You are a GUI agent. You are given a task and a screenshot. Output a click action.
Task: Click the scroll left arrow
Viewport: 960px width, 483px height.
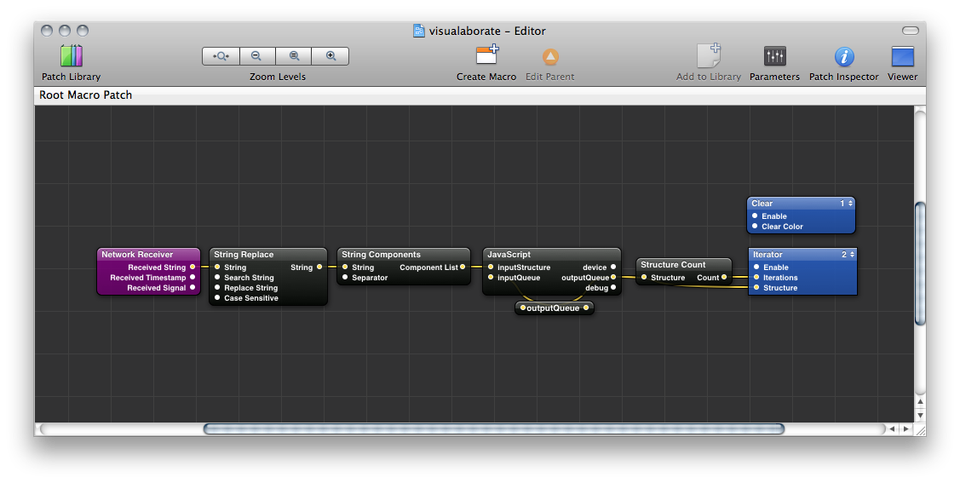pyautogui.click(x=892, y=429)
